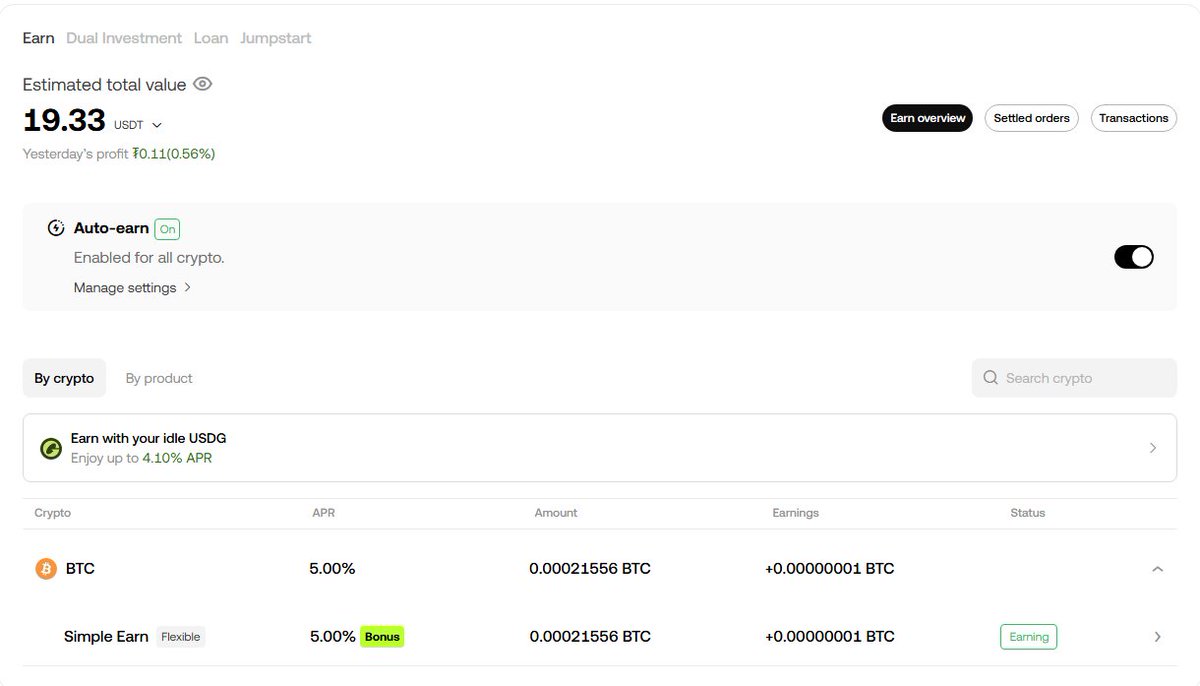Open Settled orders
Screen dimensions: 1200x686
tap(1031, 118)
